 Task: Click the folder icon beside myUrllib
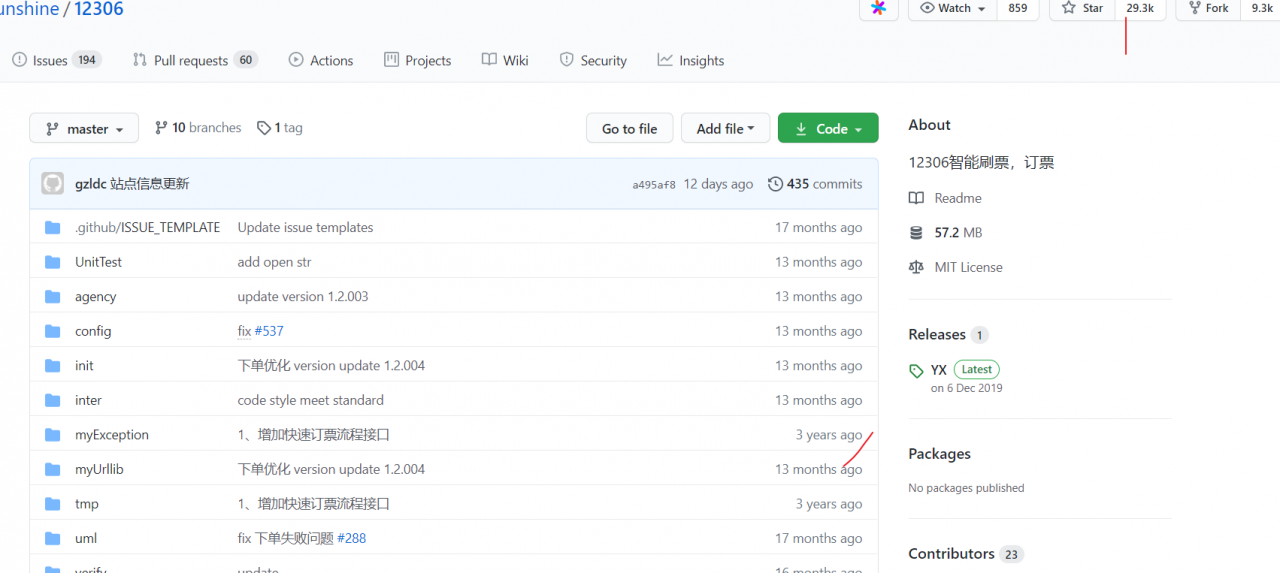(53, 469)
